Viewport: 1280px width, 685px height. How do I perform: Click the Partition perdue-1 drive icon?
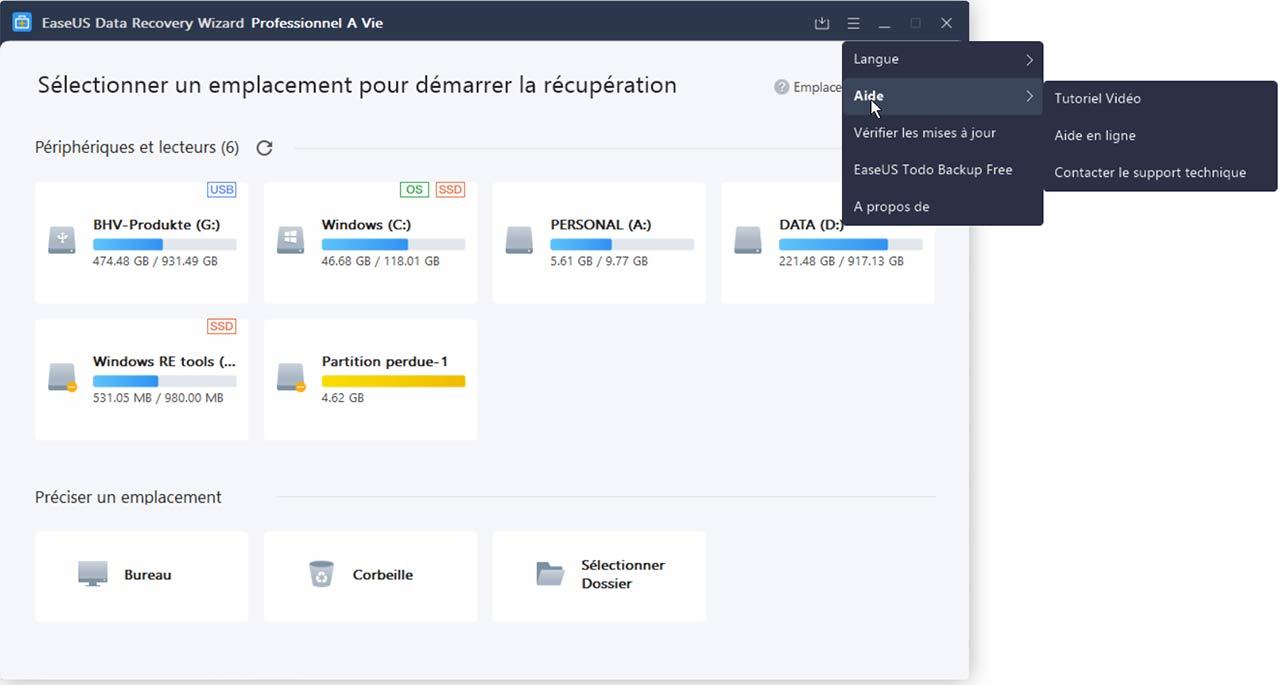(x=291, y=377)
